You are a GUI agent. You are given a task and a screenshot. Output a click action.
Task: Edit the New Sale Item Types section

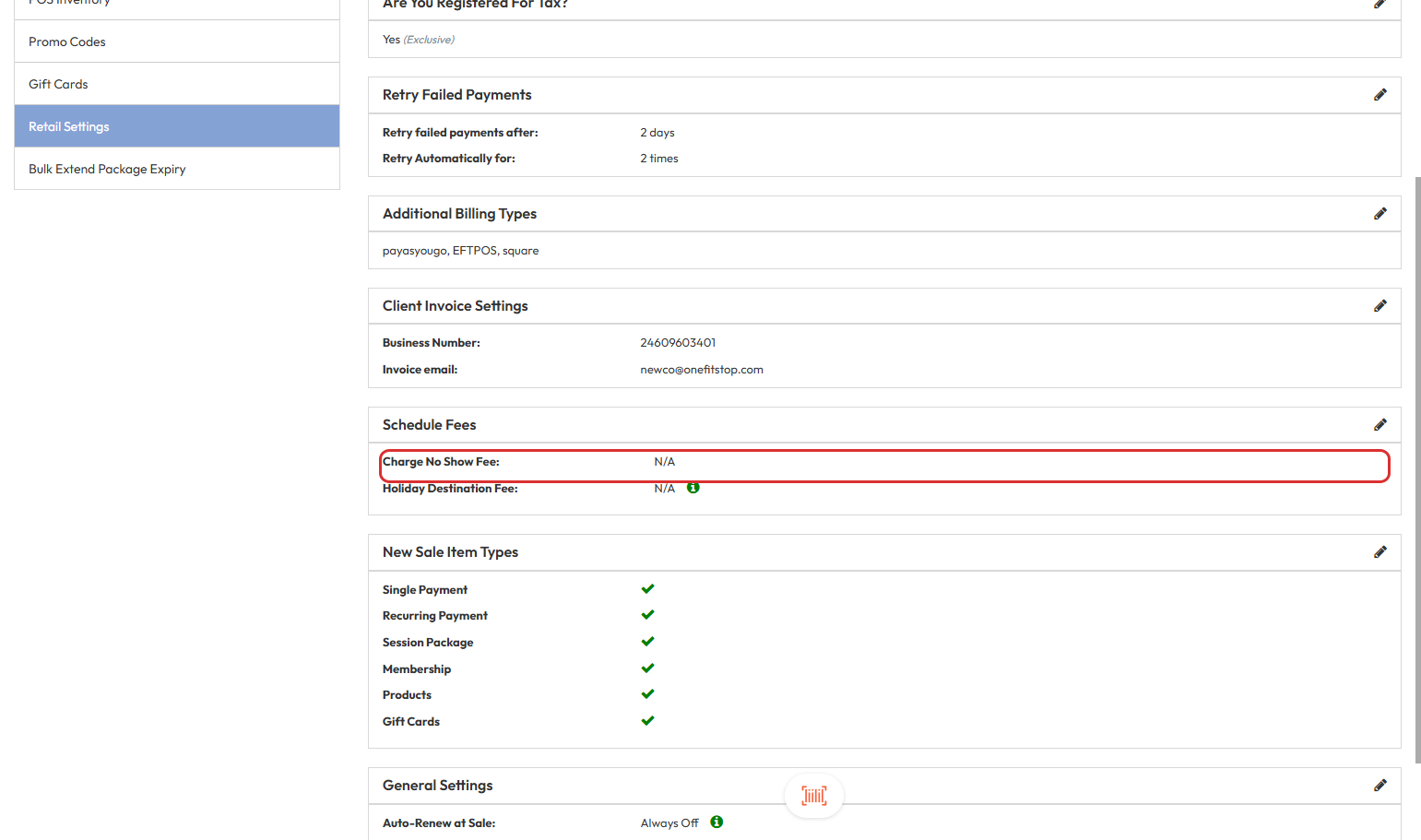1380,552
